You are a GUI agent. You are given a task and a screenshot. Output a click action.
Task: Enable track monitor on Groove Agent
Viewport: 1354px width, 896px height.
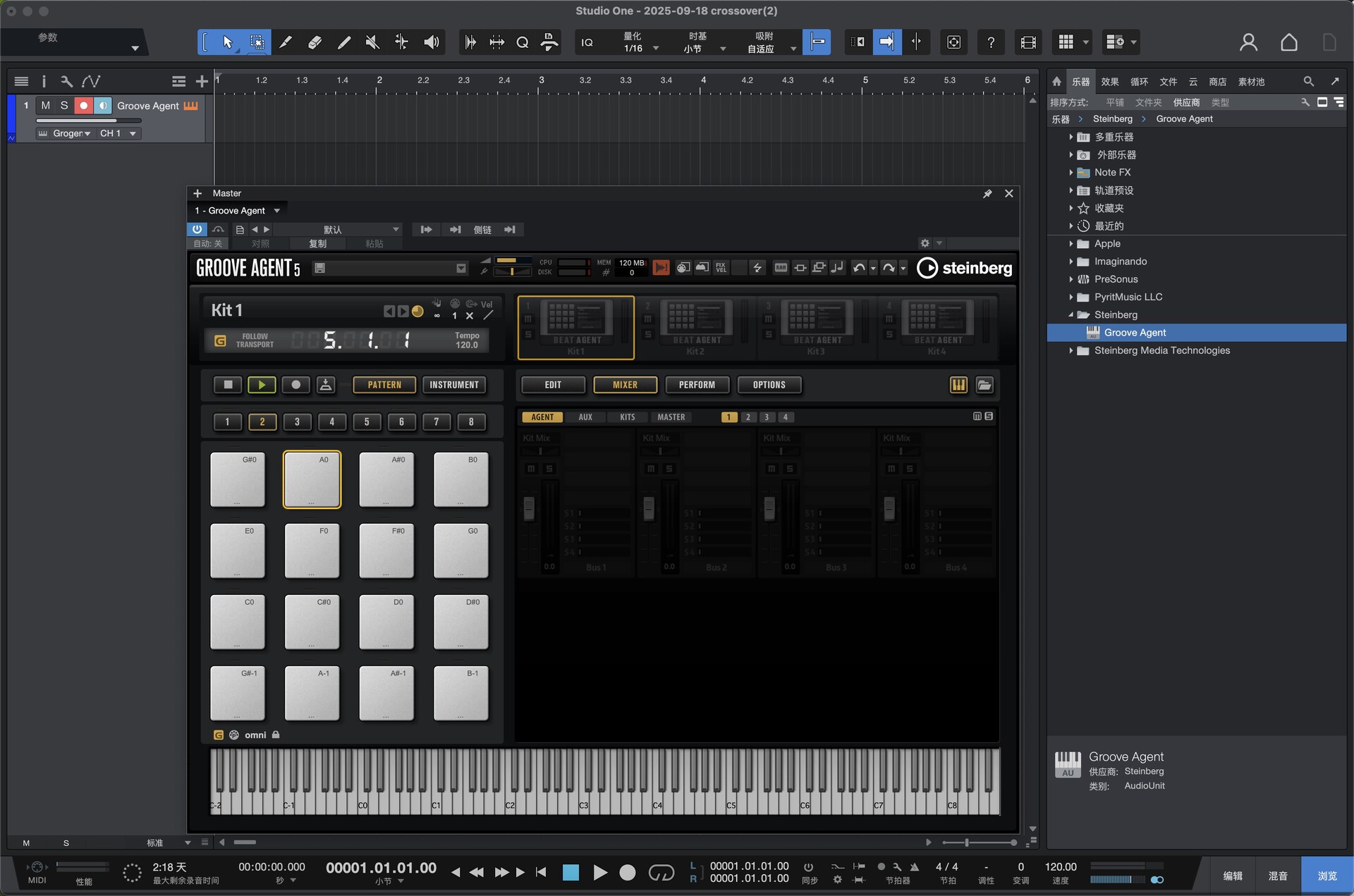point(103,106)
